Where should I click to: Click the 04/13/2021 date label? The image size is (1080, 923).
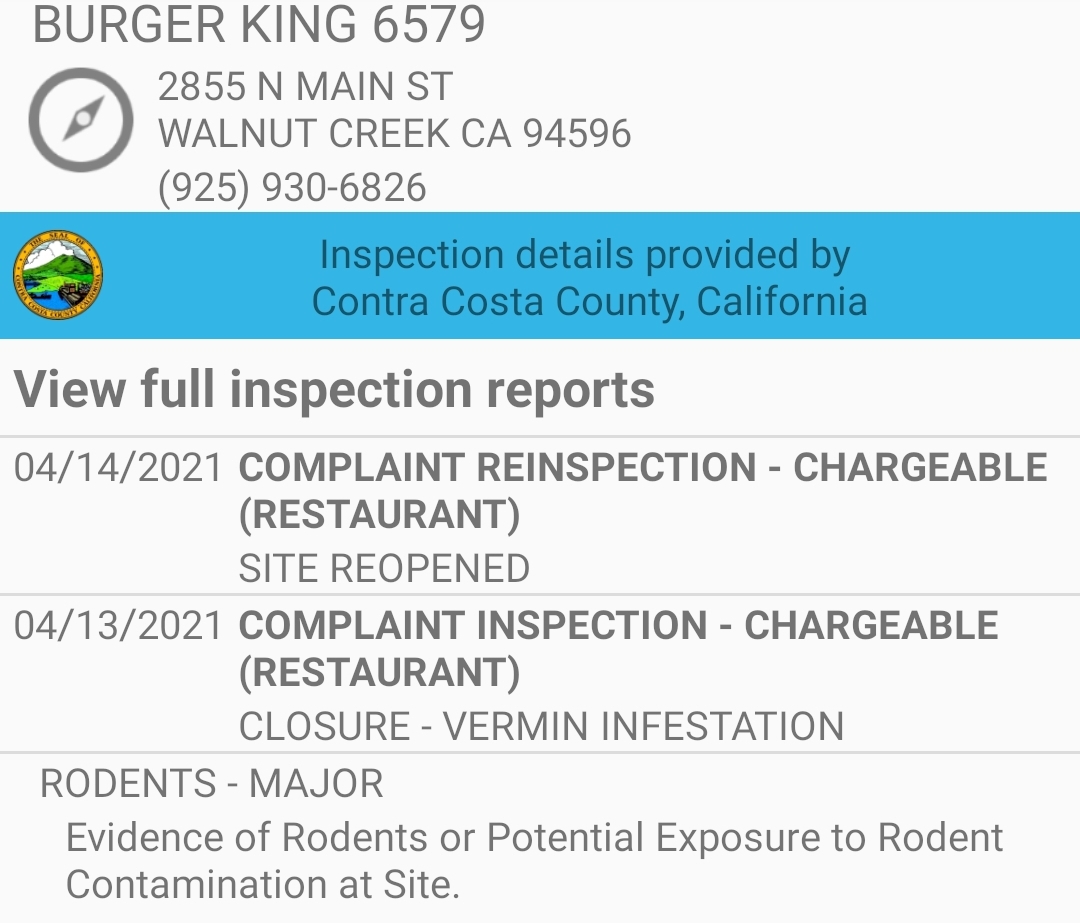click(x=118, y=625)
